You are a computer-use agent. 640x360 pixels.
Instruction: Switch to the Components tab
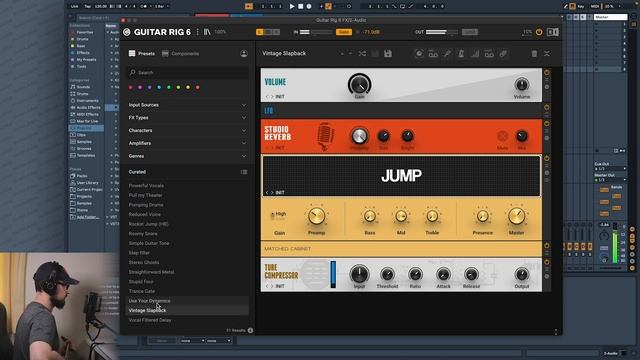(180, 53)
